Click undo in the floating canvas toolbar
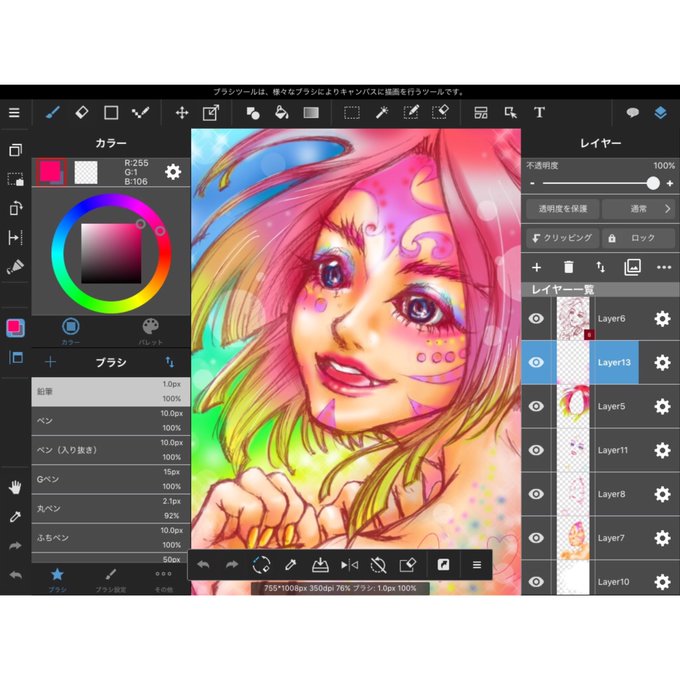The image size is (680, 680). click(203, 565)
